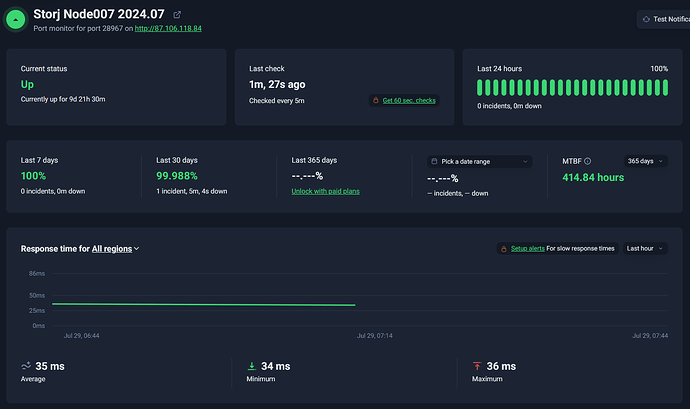690x409 pixels.
Task: Click the first uptime bar in Last 24 hours
Action: (x=480, y=87)
